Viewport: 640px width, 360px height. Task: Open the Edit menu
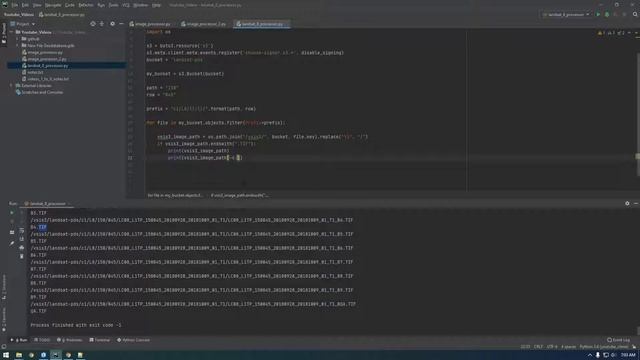(x=25, y=5)
